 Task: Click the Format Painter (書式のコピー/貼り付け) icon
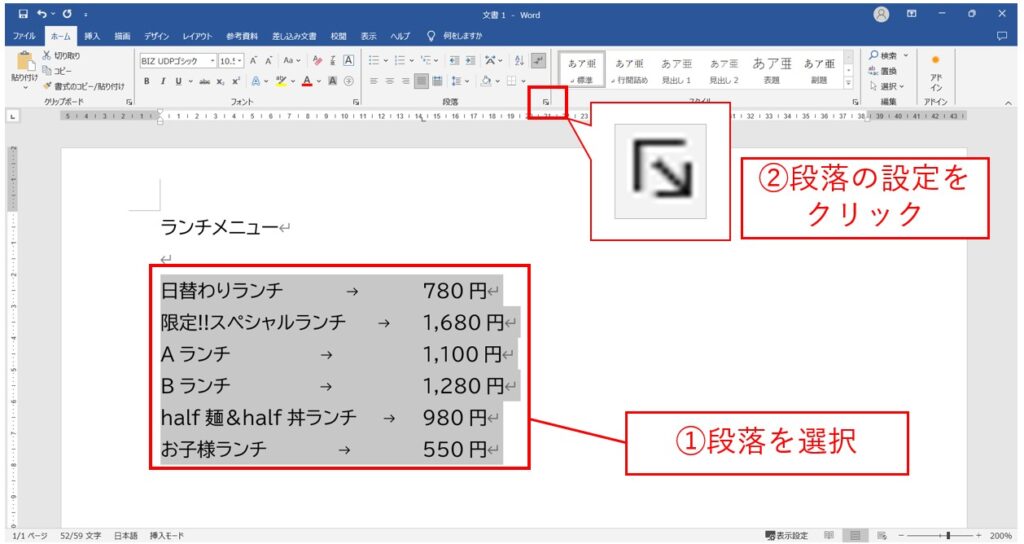(x=47, y=86)
